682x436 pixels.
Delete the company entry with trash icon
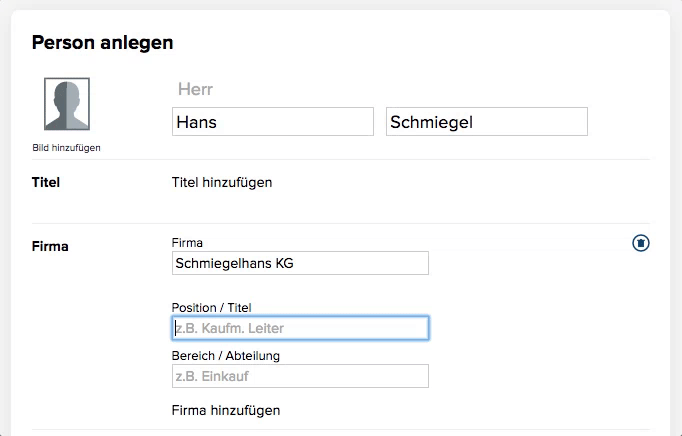[641, 243]
